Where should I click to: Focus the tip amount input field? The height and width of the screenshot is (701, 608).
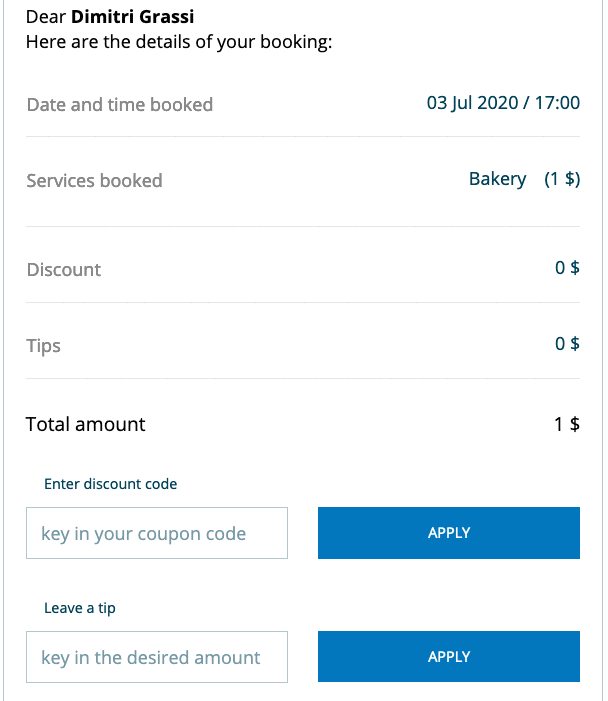pyautogui.click(x=157, y=657)
